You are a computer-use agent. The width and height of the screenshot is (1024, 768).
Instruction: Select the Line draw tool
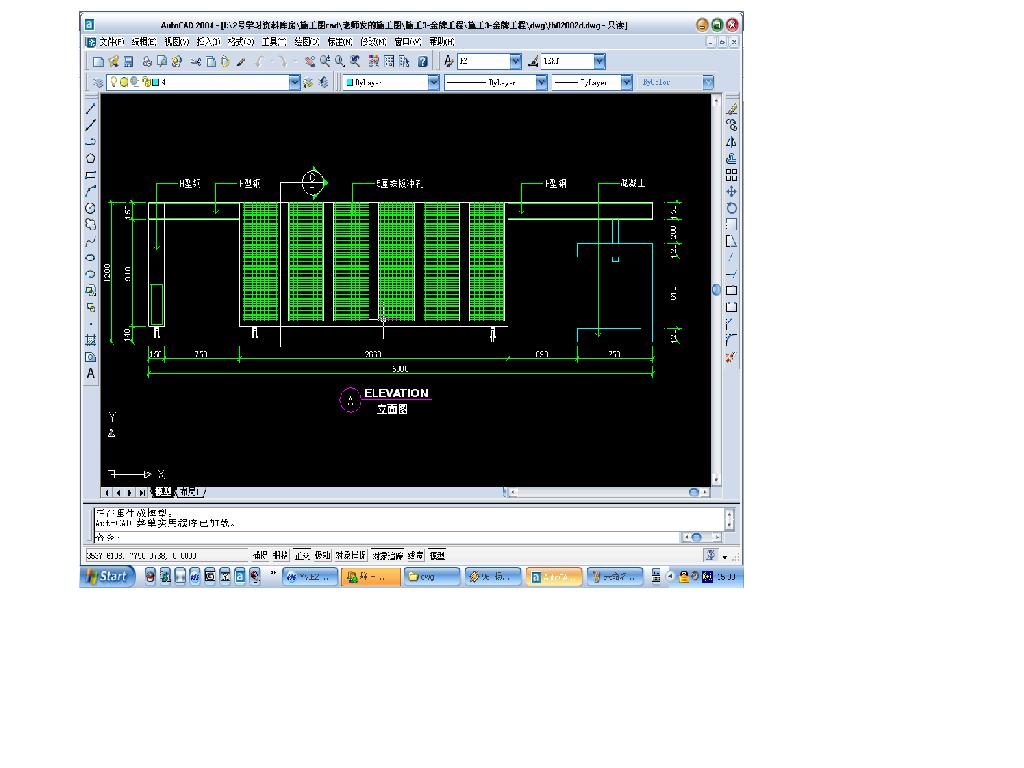(x=91, y=108)
